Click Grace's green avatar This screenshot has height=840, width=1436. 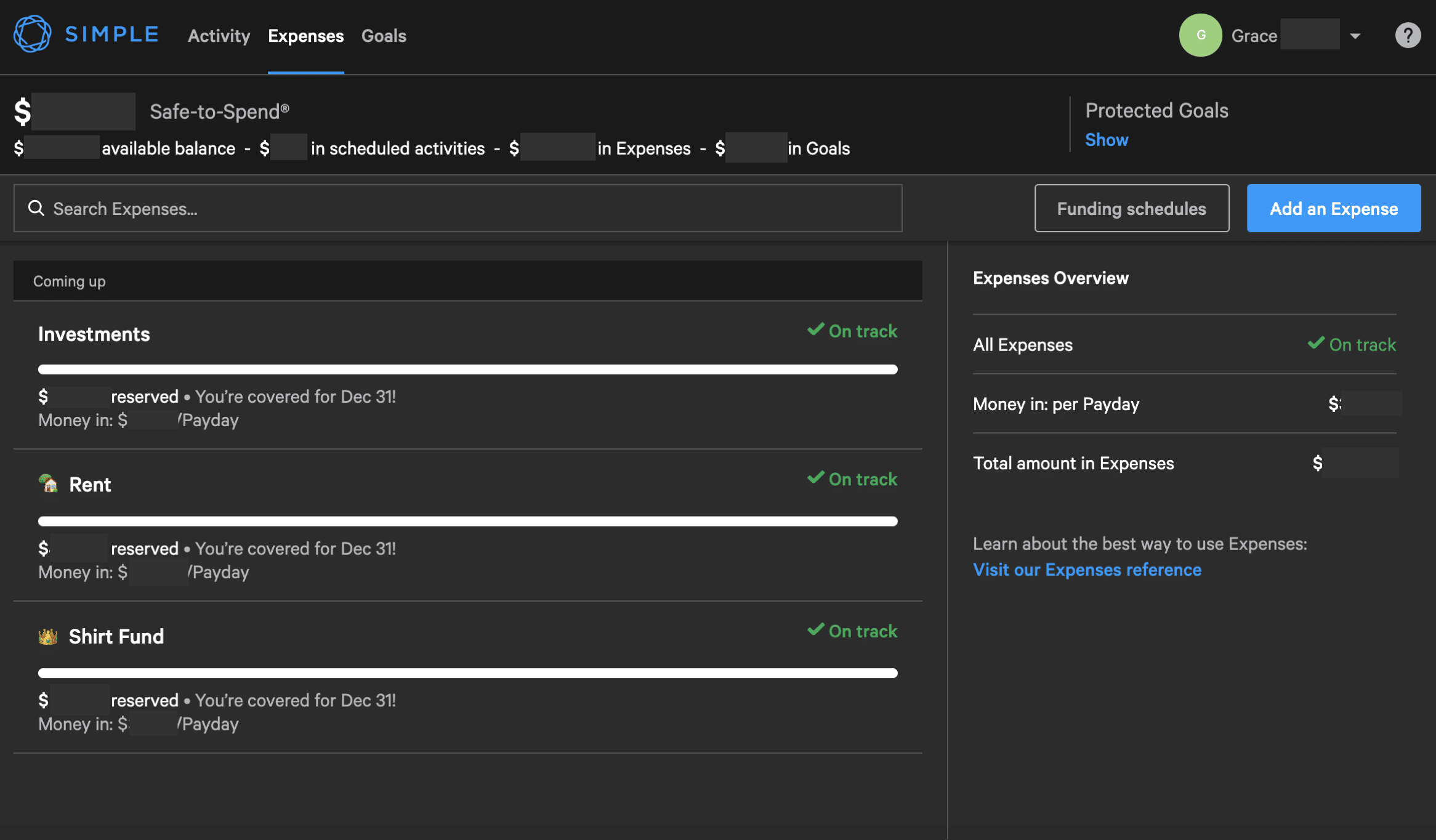(1200, 35)
